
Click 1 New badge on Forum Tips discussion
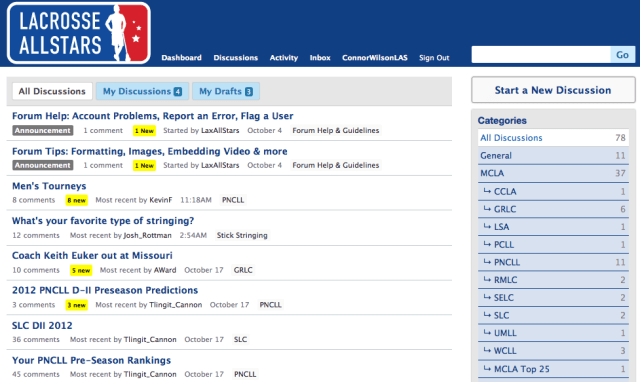click(144, 165)
